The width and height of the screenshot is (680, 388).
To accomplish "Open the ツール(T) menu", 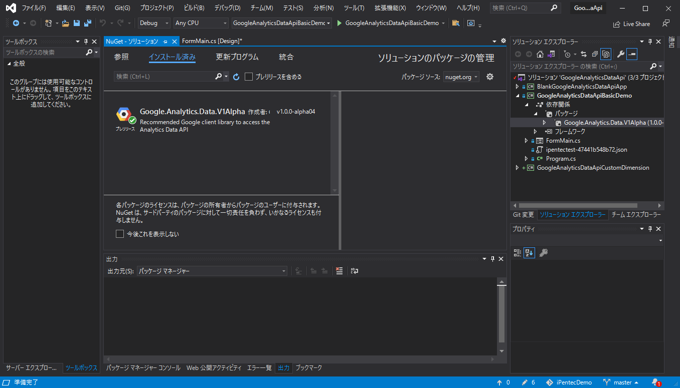I will pos(354,8).
